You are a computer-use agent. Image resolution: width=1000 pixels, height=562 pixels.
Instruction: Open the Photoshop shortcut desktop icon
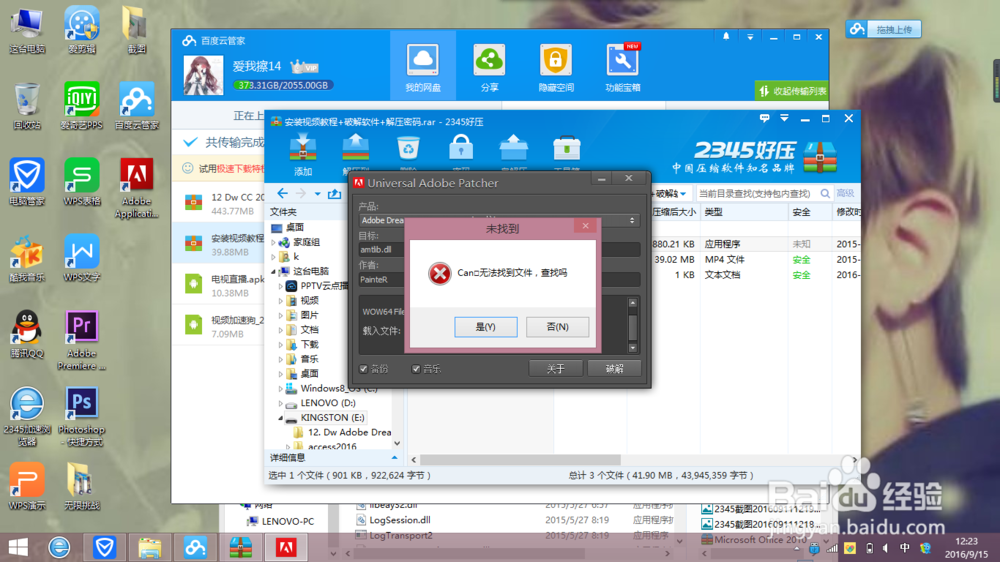tap(82, 417)
